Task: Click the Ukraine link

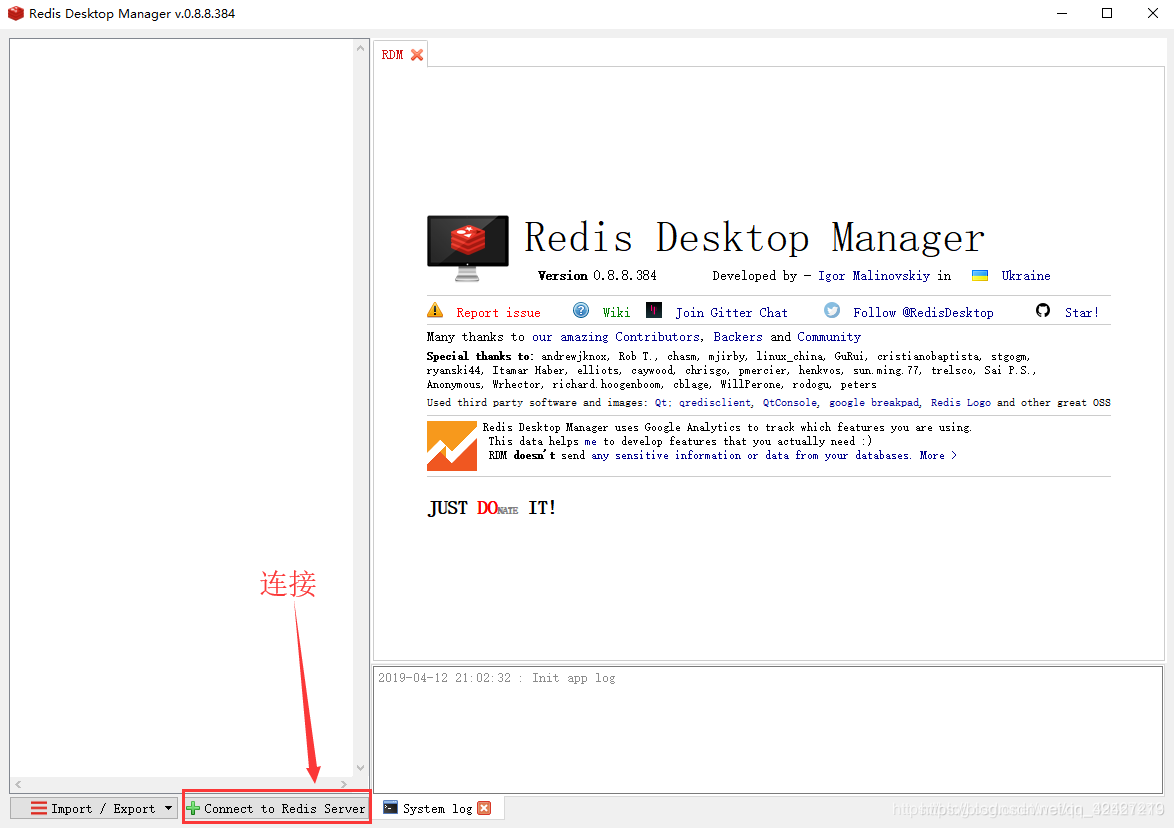Action: click(x=1026, y=276)
